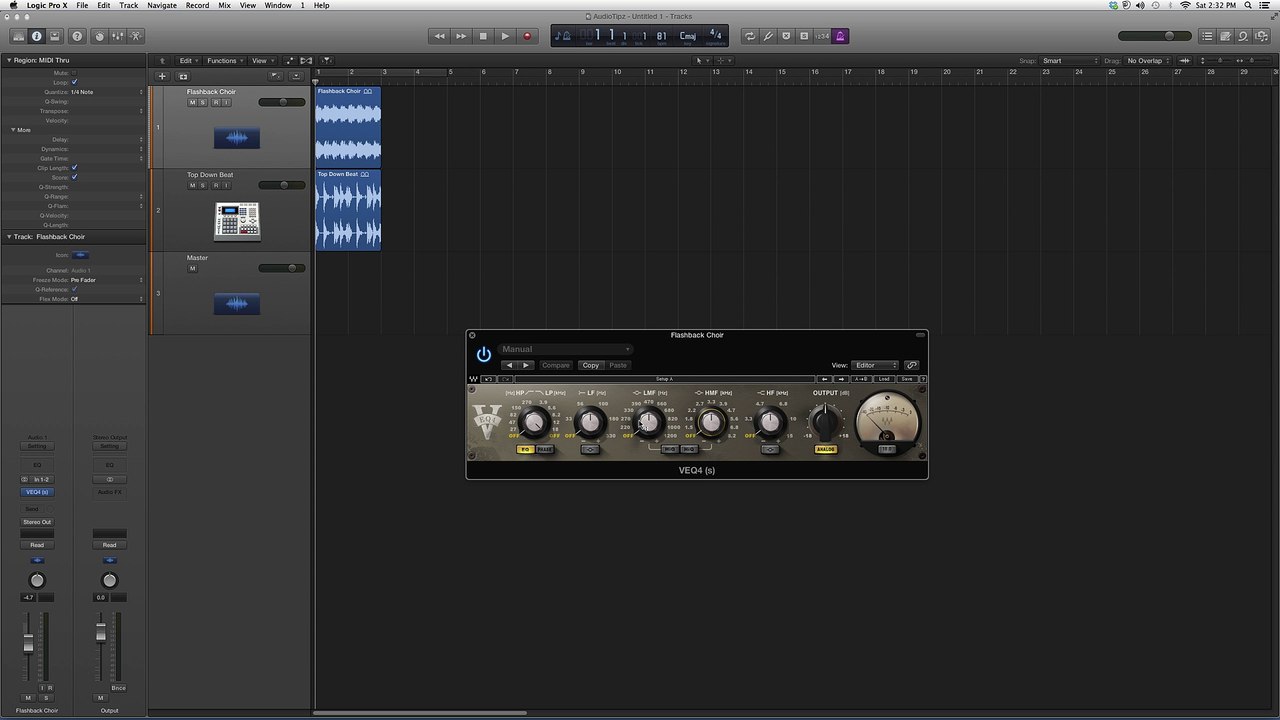Viewport: 1280px width, 720px height.
Task: Open the Drag No Overlap dropdown
Action: click(1149, 61)
